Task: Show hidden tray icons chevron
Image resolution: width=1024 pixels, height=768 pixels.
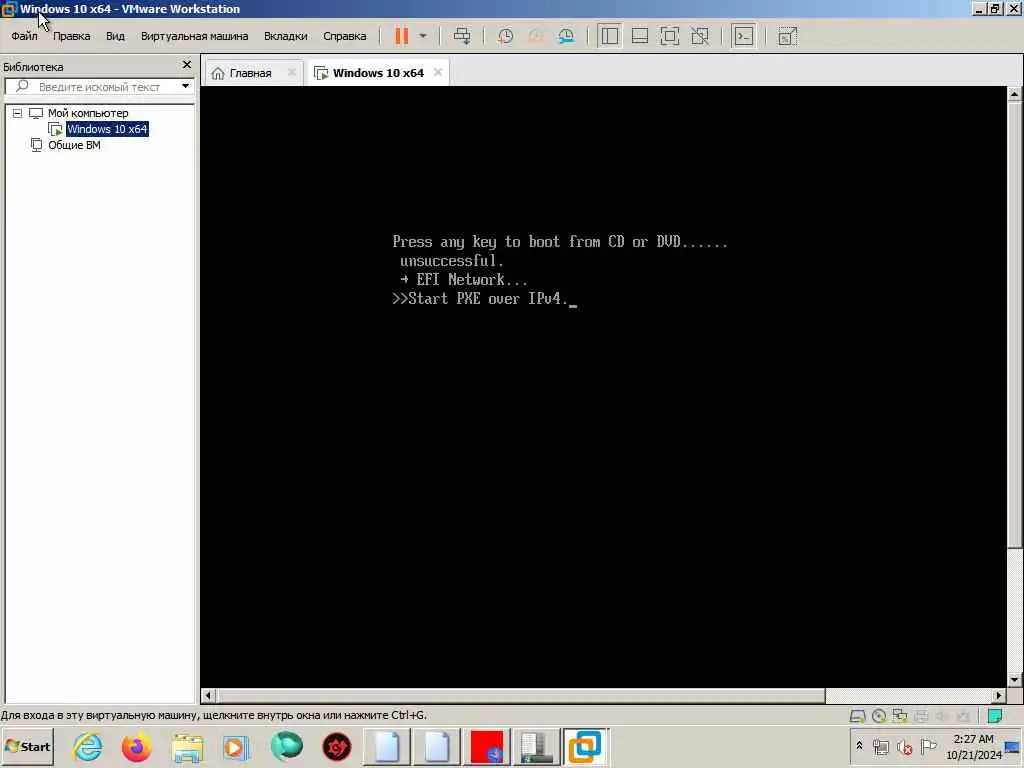Action: point(859,746)
